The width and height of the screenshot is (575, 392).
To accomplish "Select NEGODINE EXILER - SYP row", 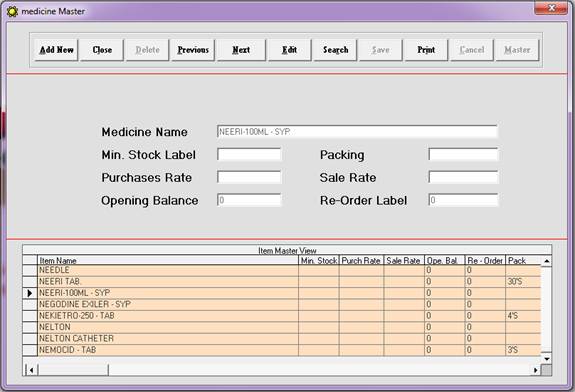I will click(x=282, y=304).
